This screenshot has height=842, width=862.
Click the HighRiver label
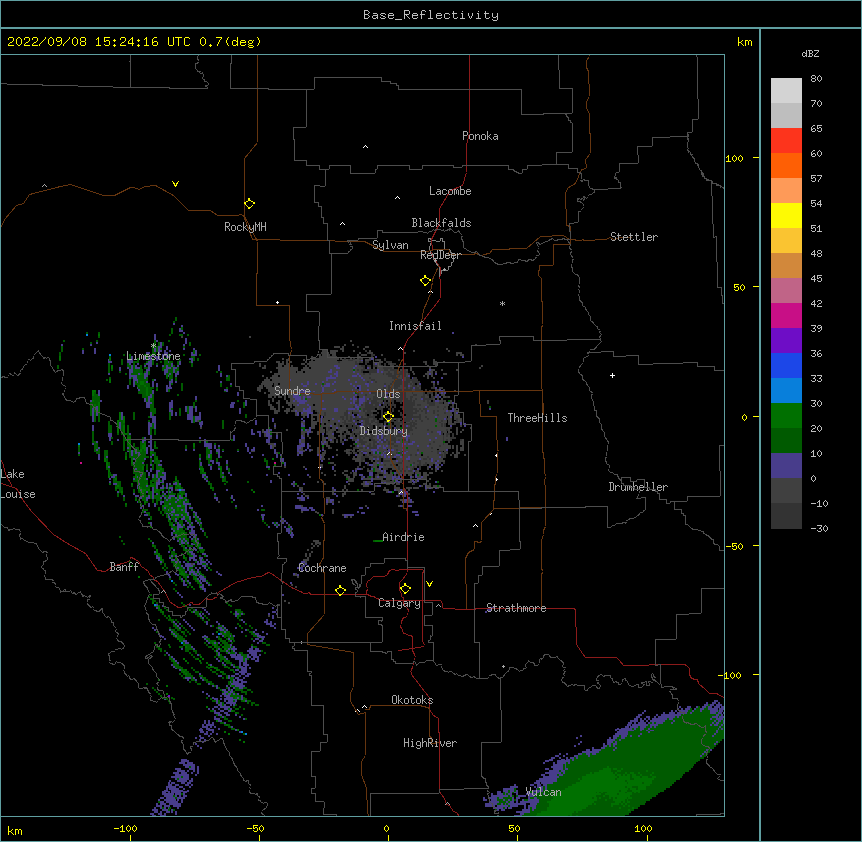click(x=430, y=743)
